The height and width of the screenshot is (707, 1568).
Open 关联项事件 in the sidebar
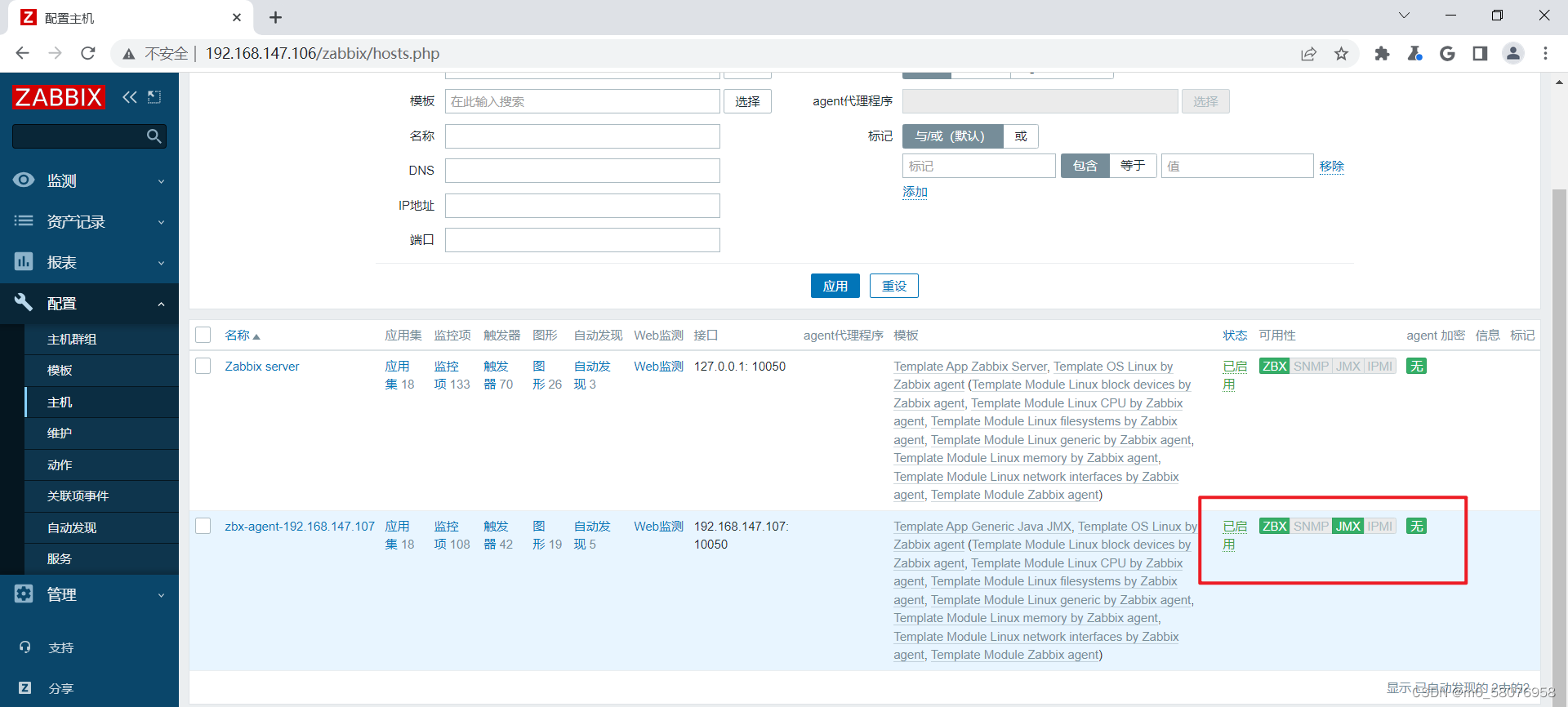pos(101,496)
